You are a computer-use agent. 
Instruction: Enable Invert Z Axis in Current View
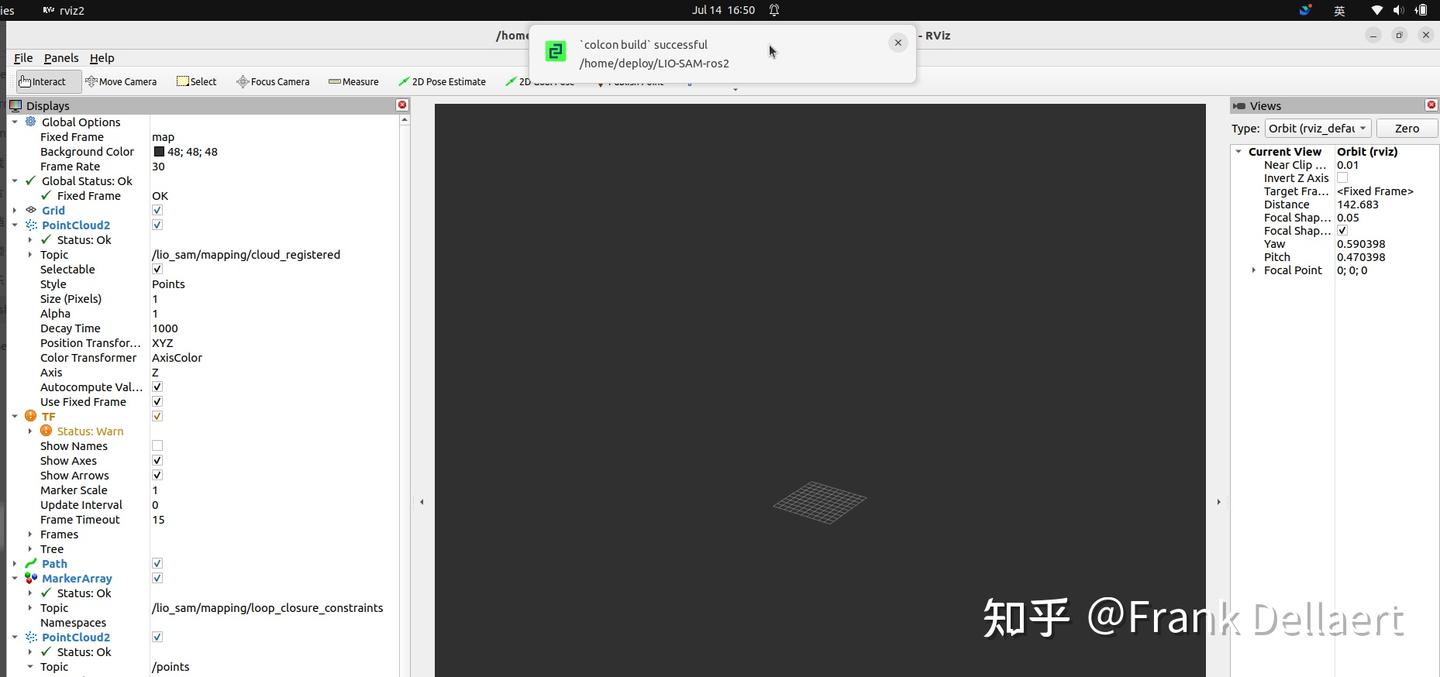(x=1342, y=177)
